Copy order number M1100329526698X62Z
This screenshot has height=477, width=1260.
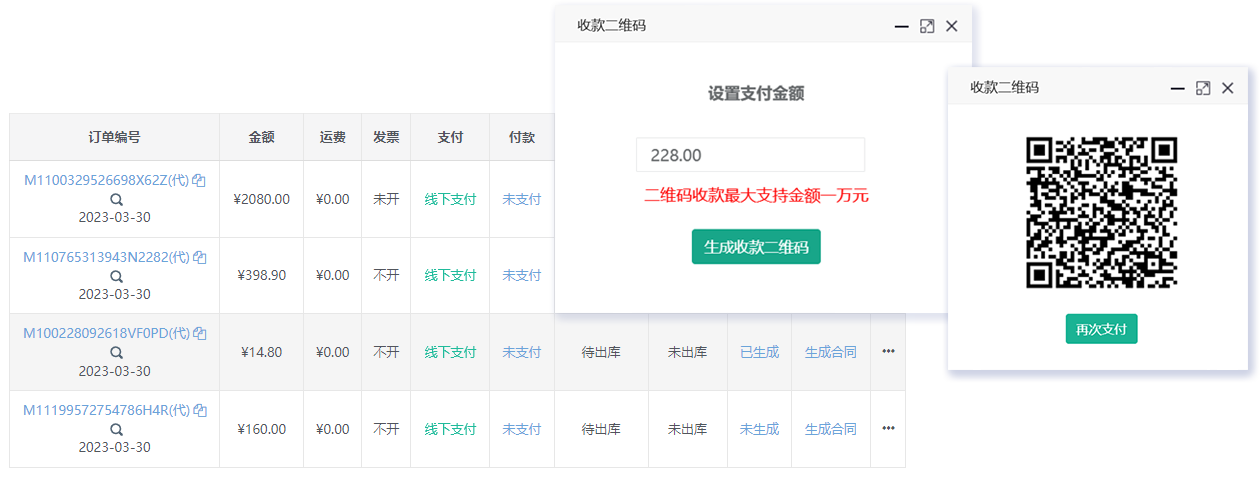[199, 181]
